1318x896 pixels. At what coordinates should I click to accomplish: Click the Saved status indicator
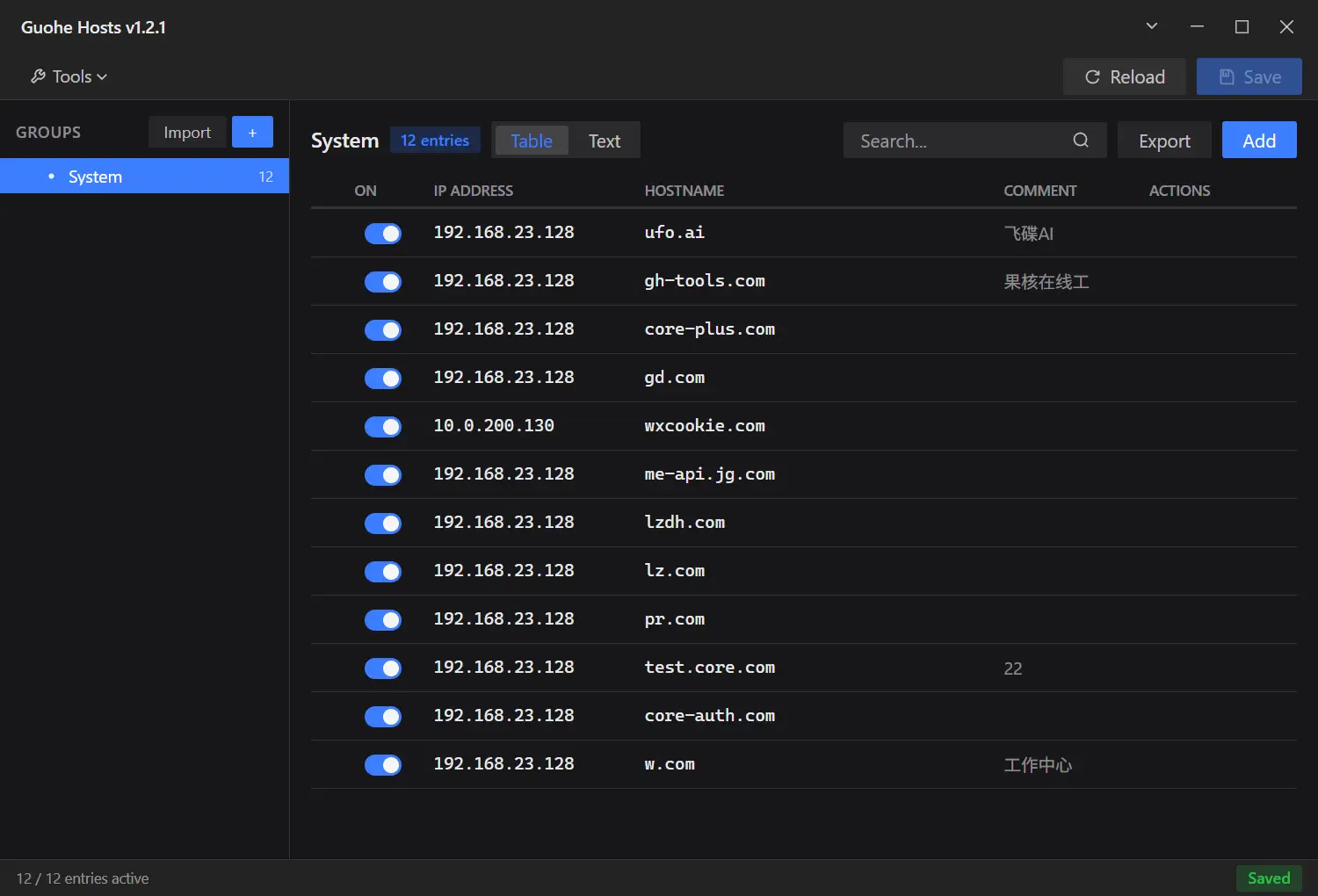1269,878
